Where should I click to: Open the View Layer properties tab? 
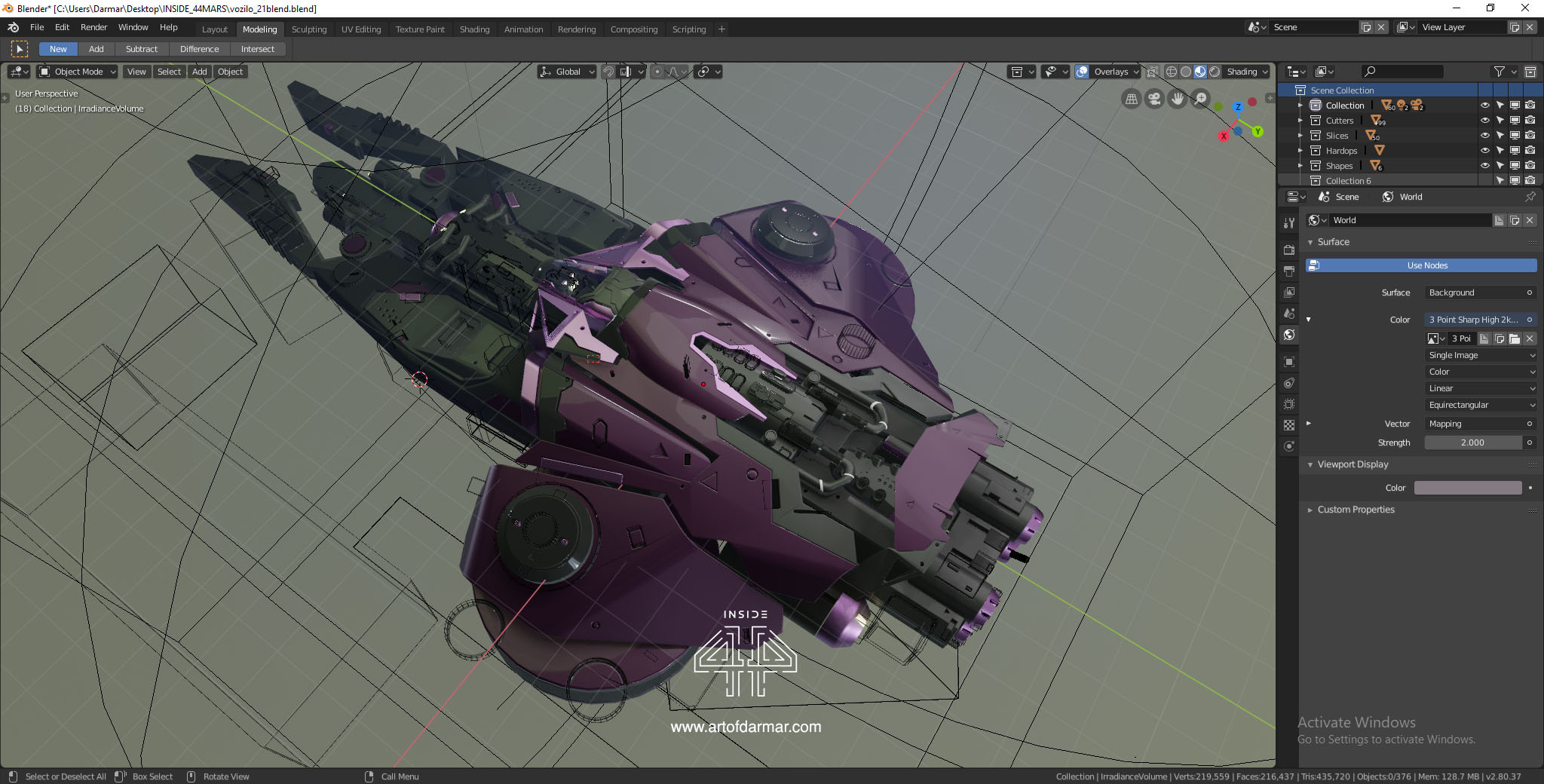tap(1289, 292)
